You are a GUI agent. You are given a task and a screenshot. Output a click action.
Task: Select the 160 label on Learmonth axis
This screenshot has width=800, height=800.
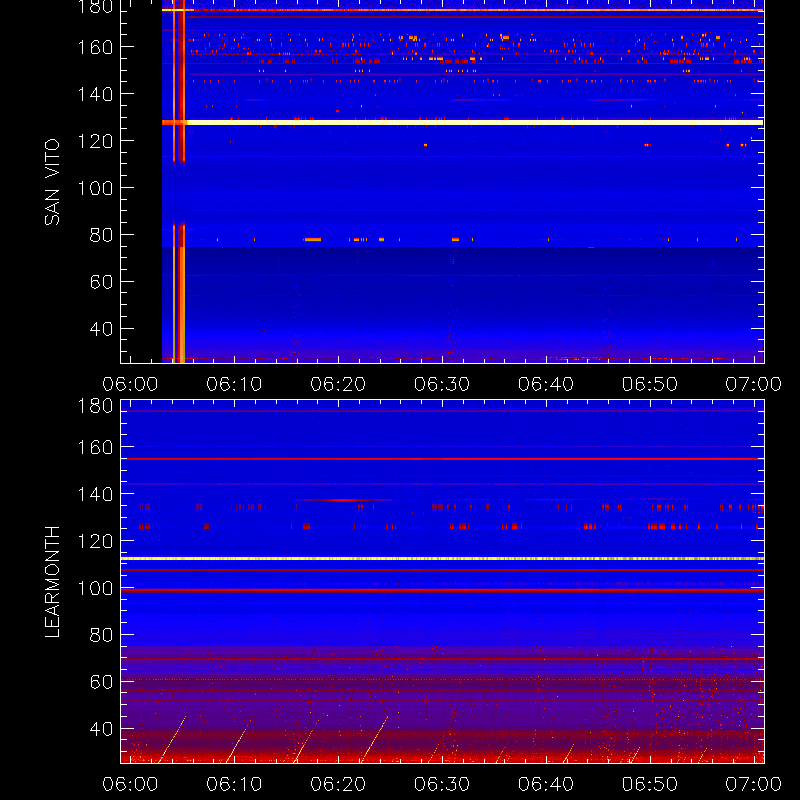coord(95,447)
